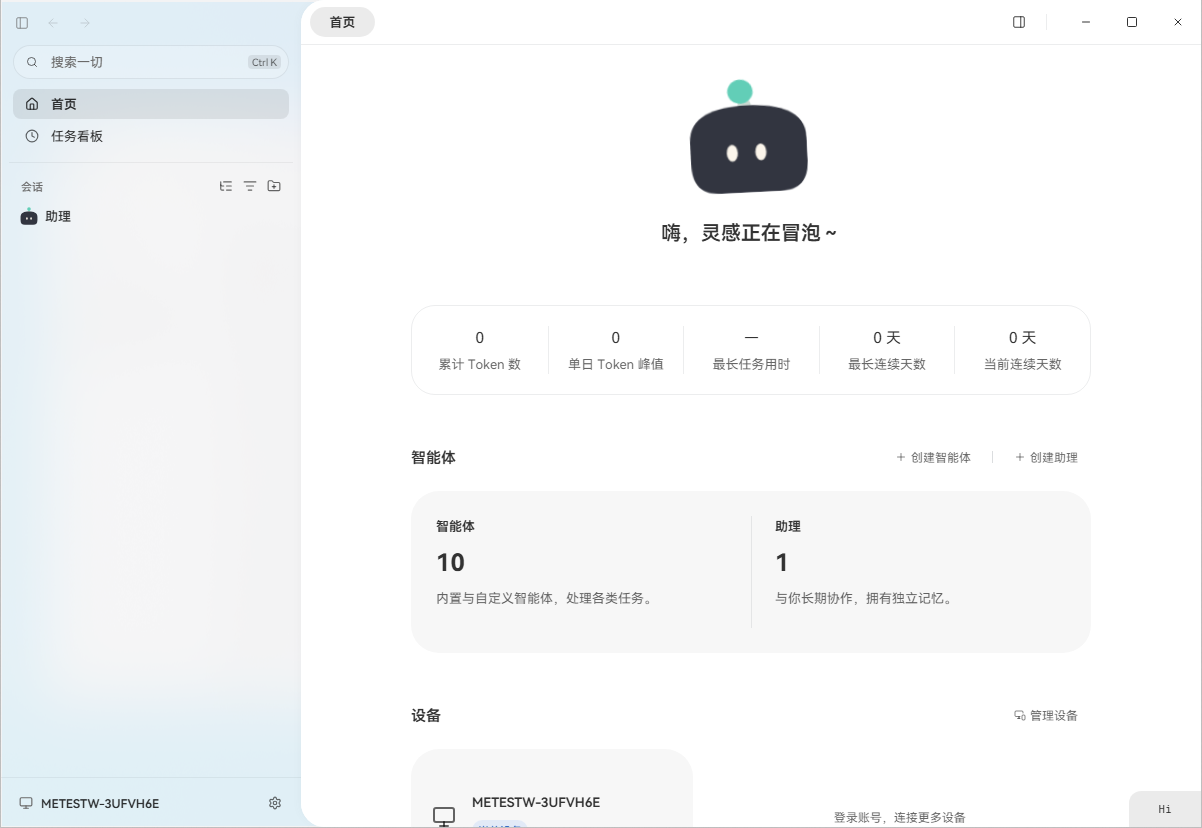
Task: Click the robot avatar next to 助理
Action: (29, 216)
